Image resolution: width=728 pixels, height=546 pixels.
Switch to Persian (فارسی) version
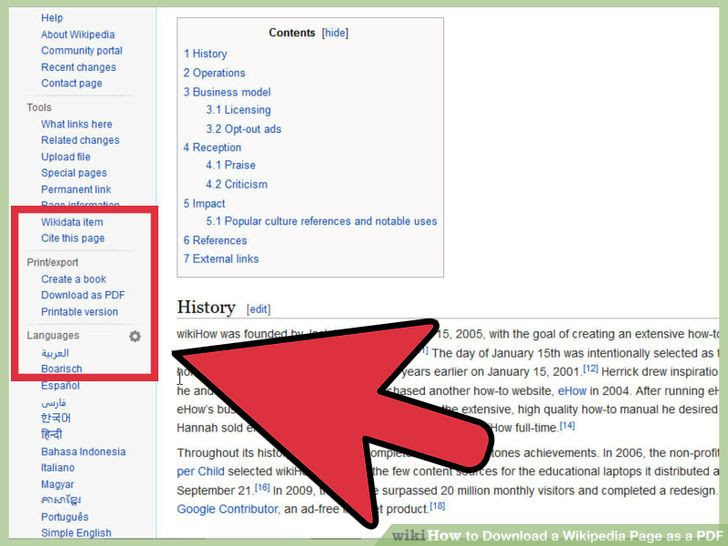(53, 403)
